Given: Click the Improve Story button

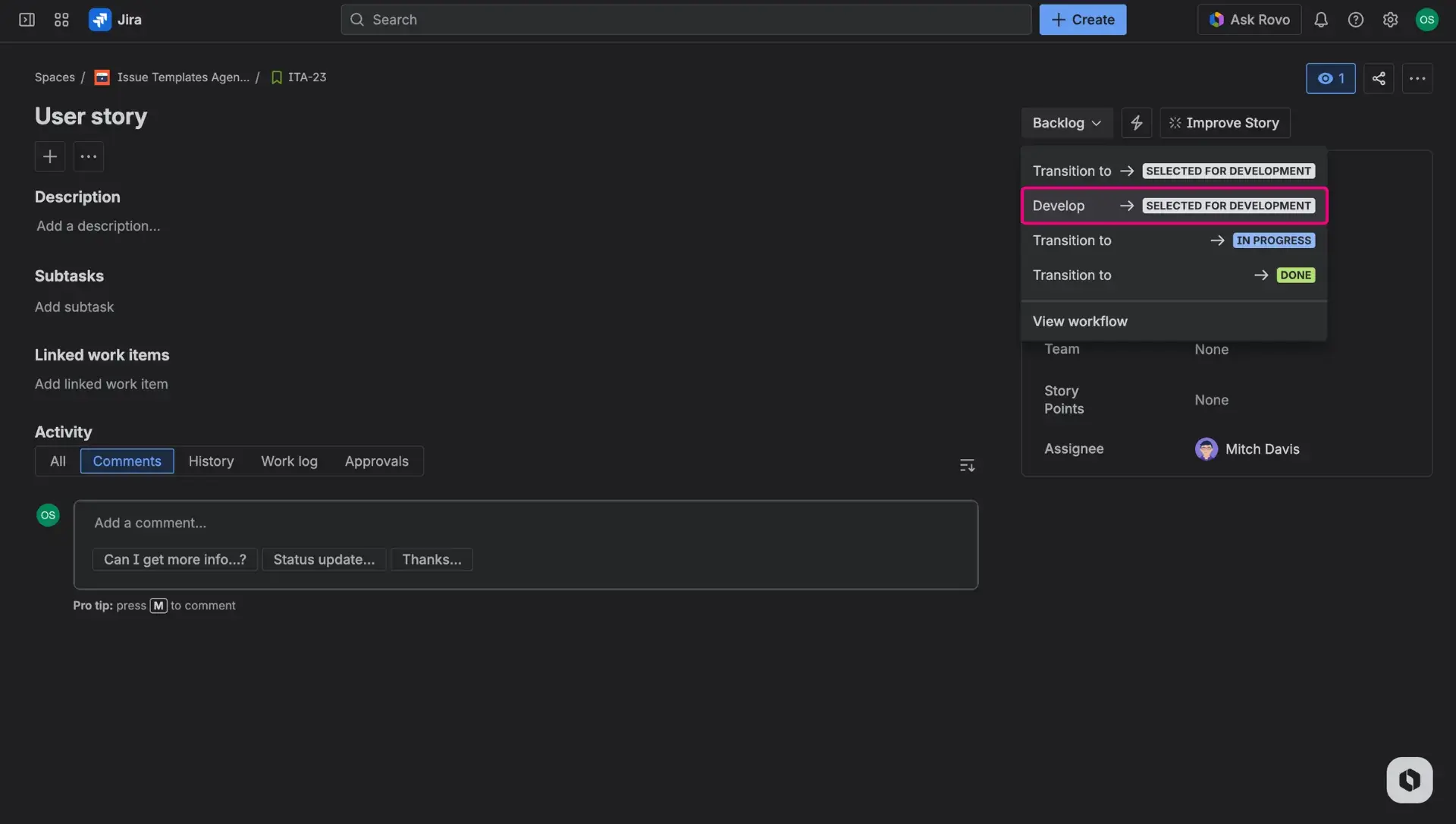Looking at the screenshot, I should 1224,122.
